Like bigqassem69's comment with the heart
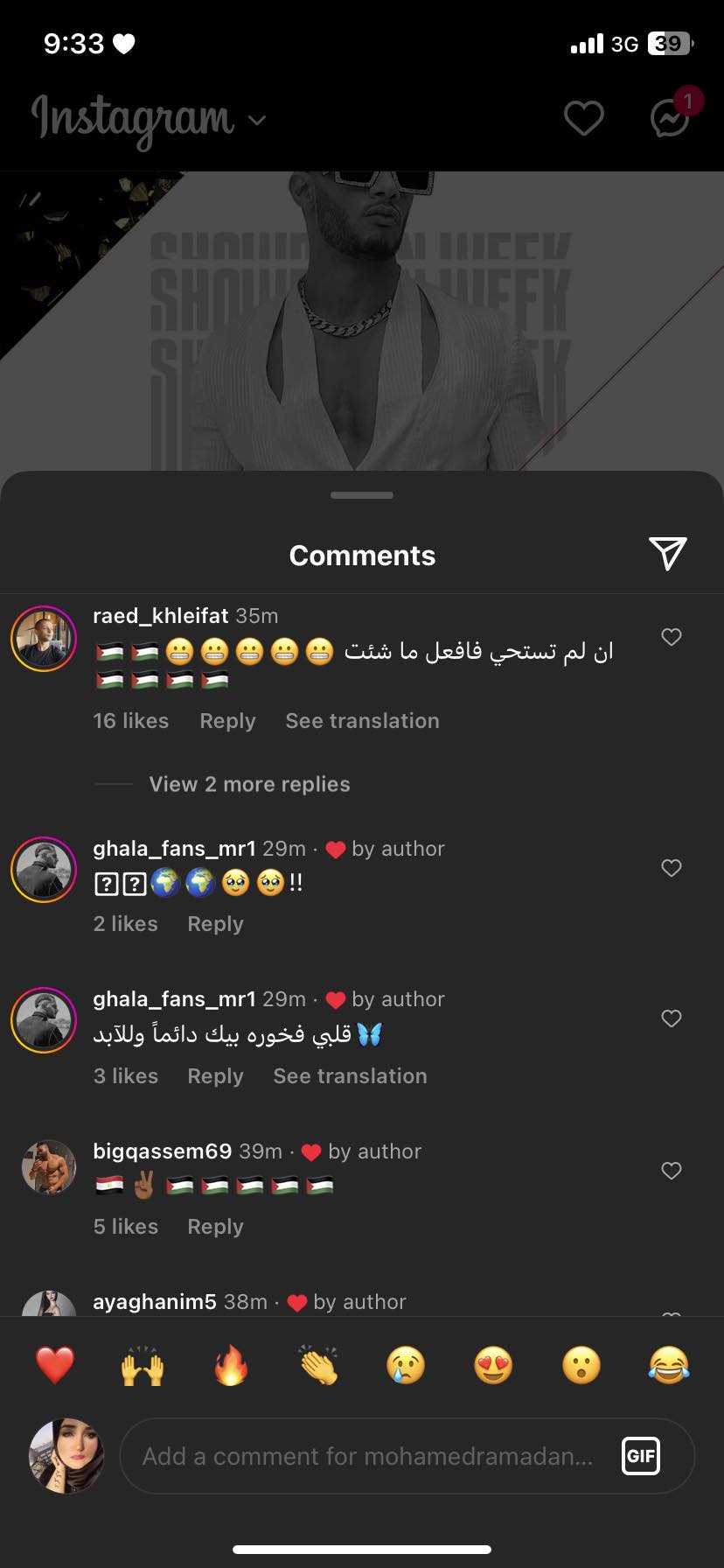The image size is (724, 1568). [x=672, y=1171]
